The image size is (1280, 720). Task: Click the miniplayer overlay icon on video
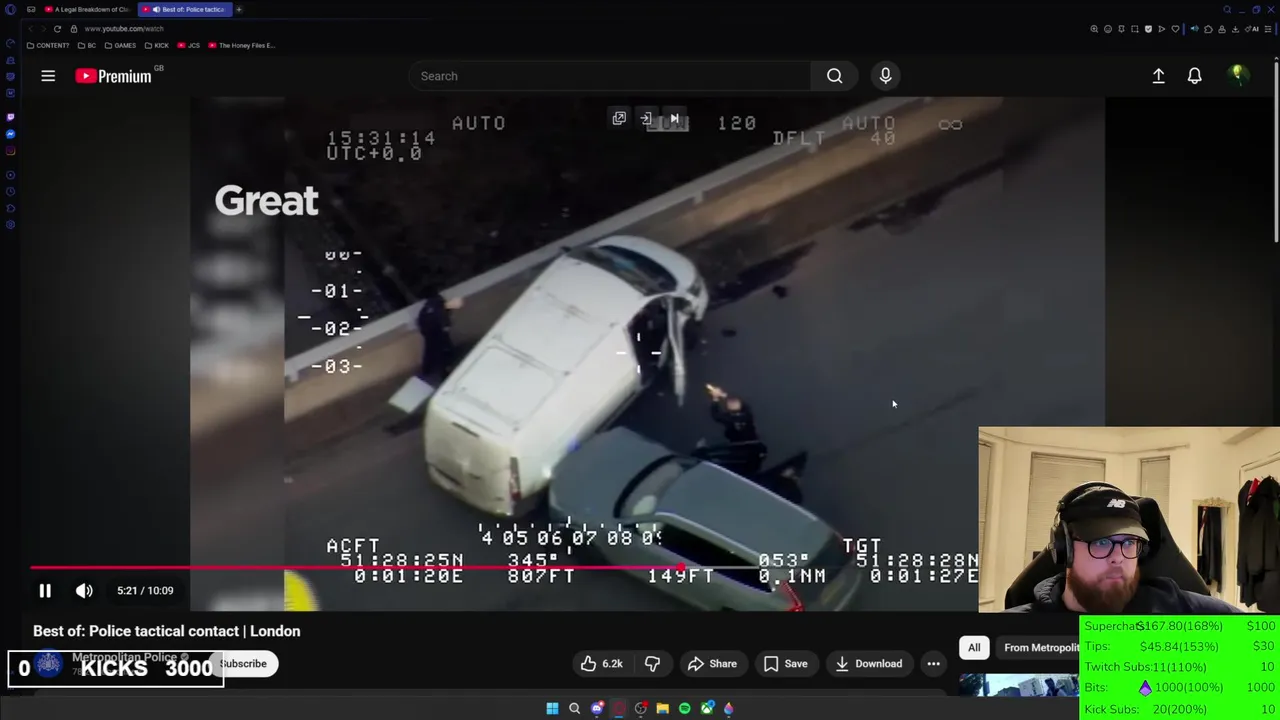(x=619, y=119)
